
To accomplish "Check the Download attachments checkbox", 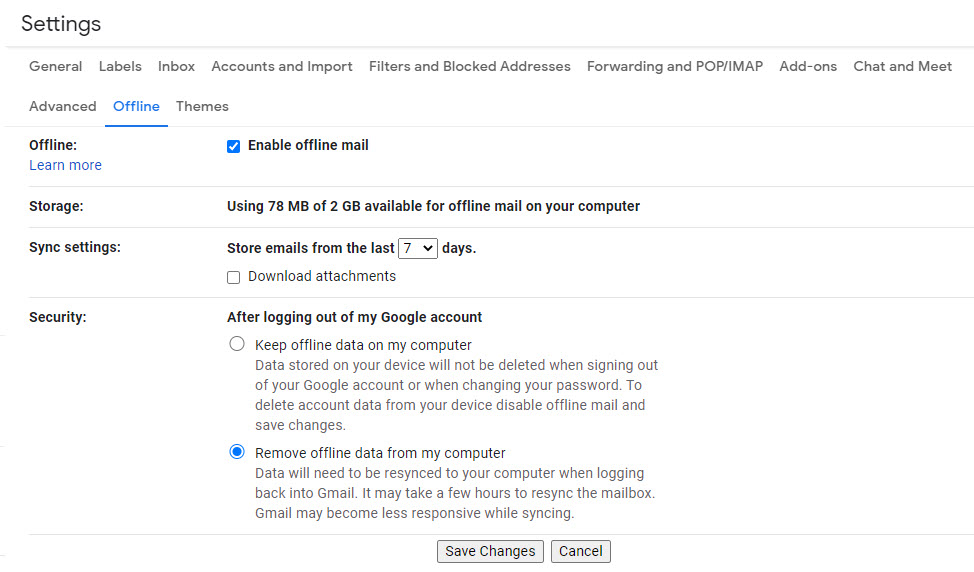I will coord(234,278).
